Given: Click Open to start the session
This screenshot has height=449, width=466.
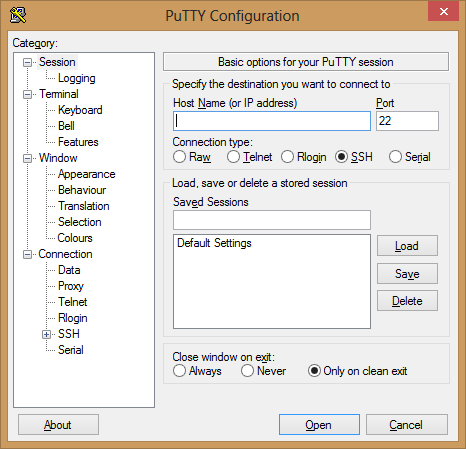Looking at the screenshot, I should pyautogui.click(x=319, y=425).
